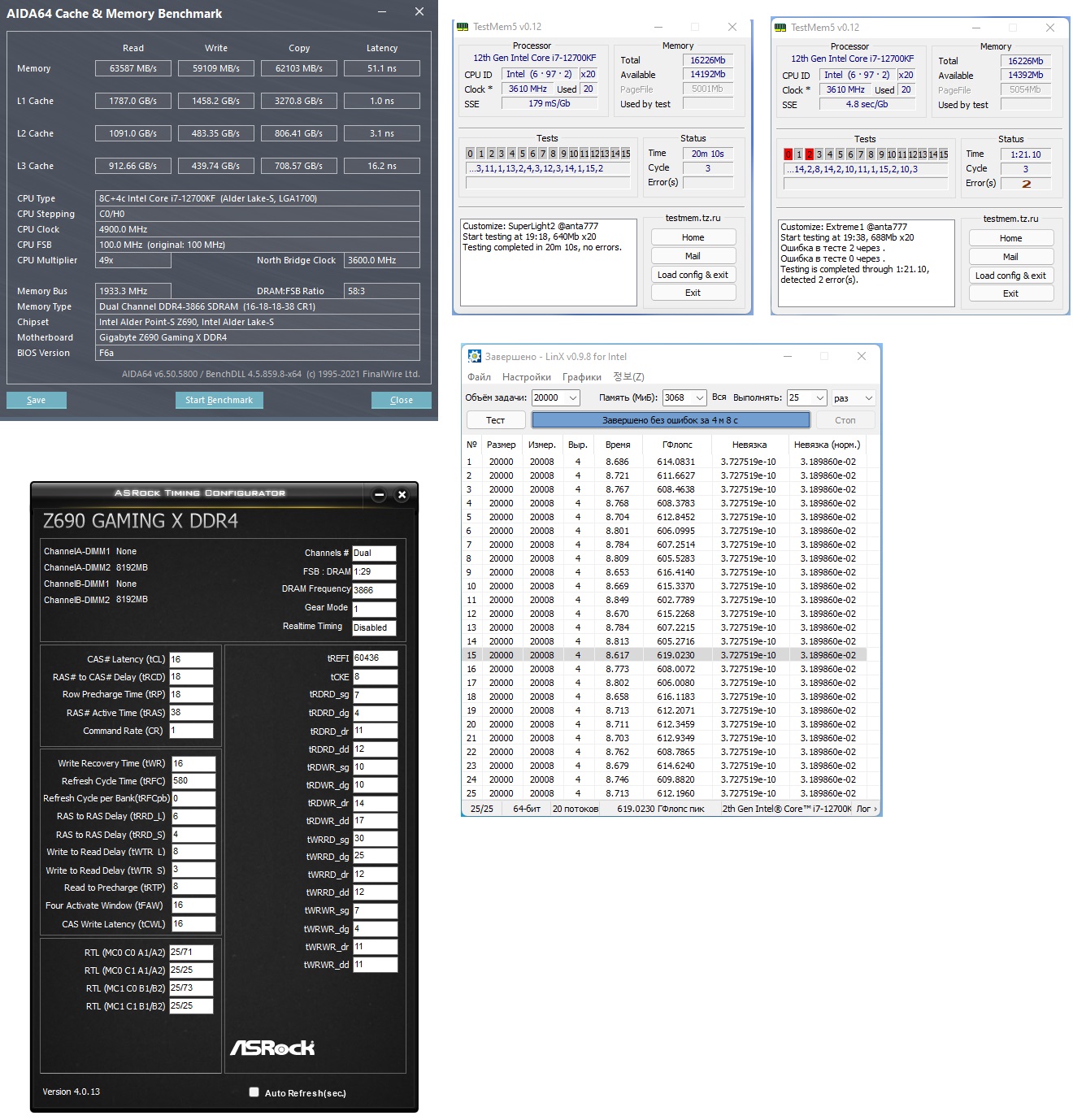The width and height of the screenshot is (1073, 1120).
Task: Click testmem.tz.ru label in Extreme1 window
Action: tap(1010, 219)
